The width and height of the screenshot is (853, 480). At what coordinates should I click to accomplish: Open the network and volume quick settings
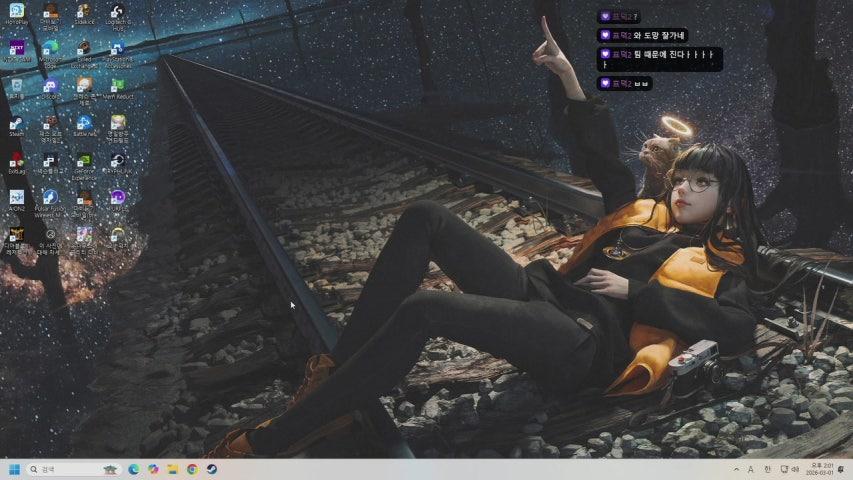tap(789, 469)
